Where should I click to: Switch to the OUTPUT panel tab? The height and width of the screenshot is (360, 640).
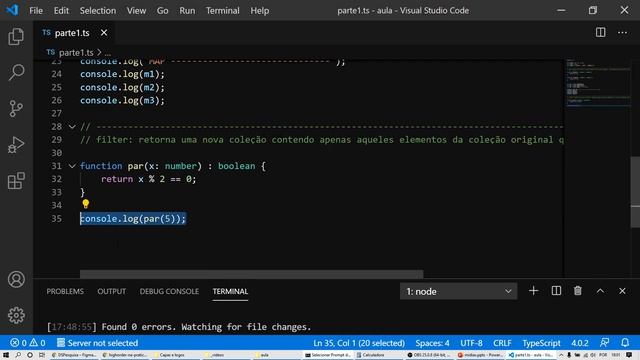pyautogui.click(x=111, y=291)
